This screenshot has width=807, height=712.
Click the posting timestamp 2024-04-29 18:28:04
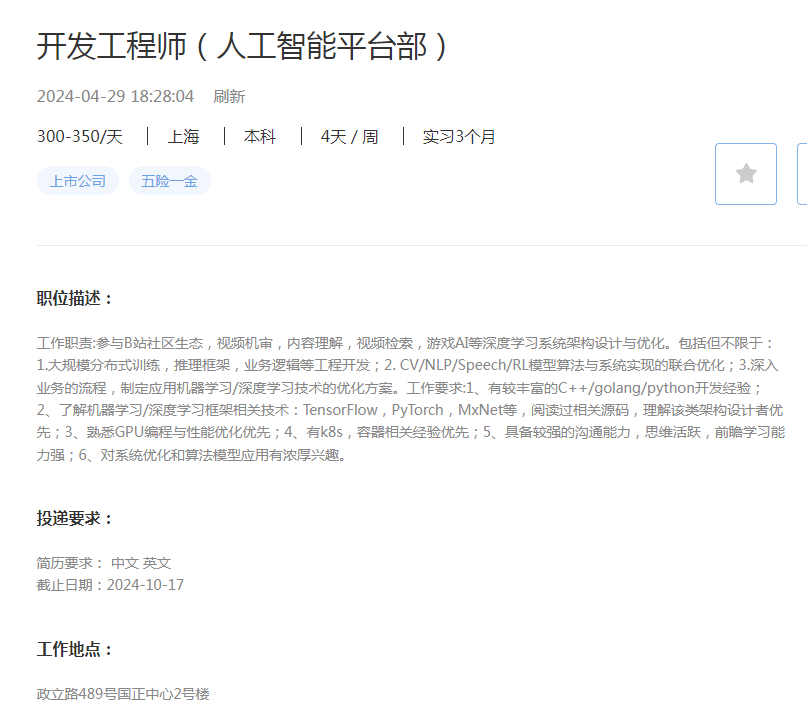click(x=115, y=96)
